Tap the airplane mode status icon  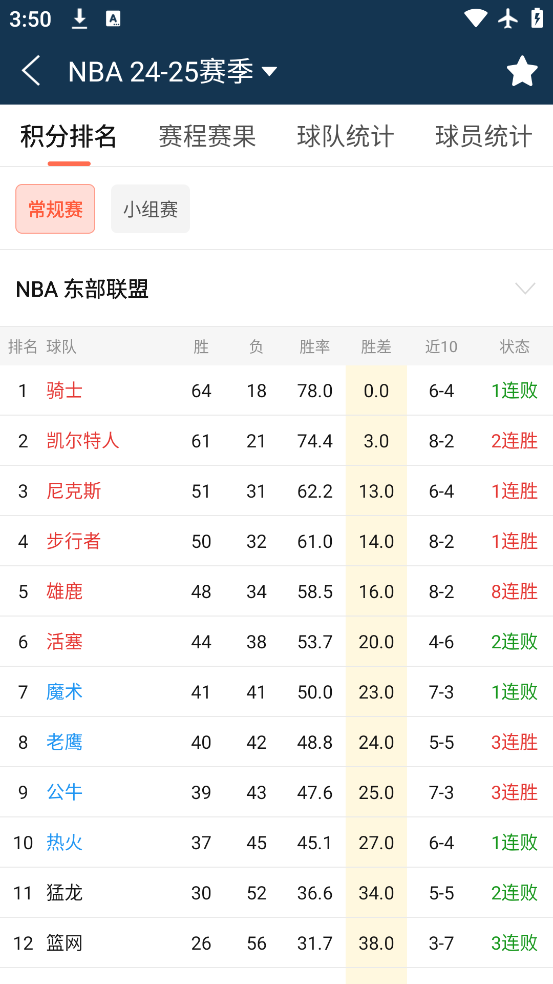coord(508,18)
